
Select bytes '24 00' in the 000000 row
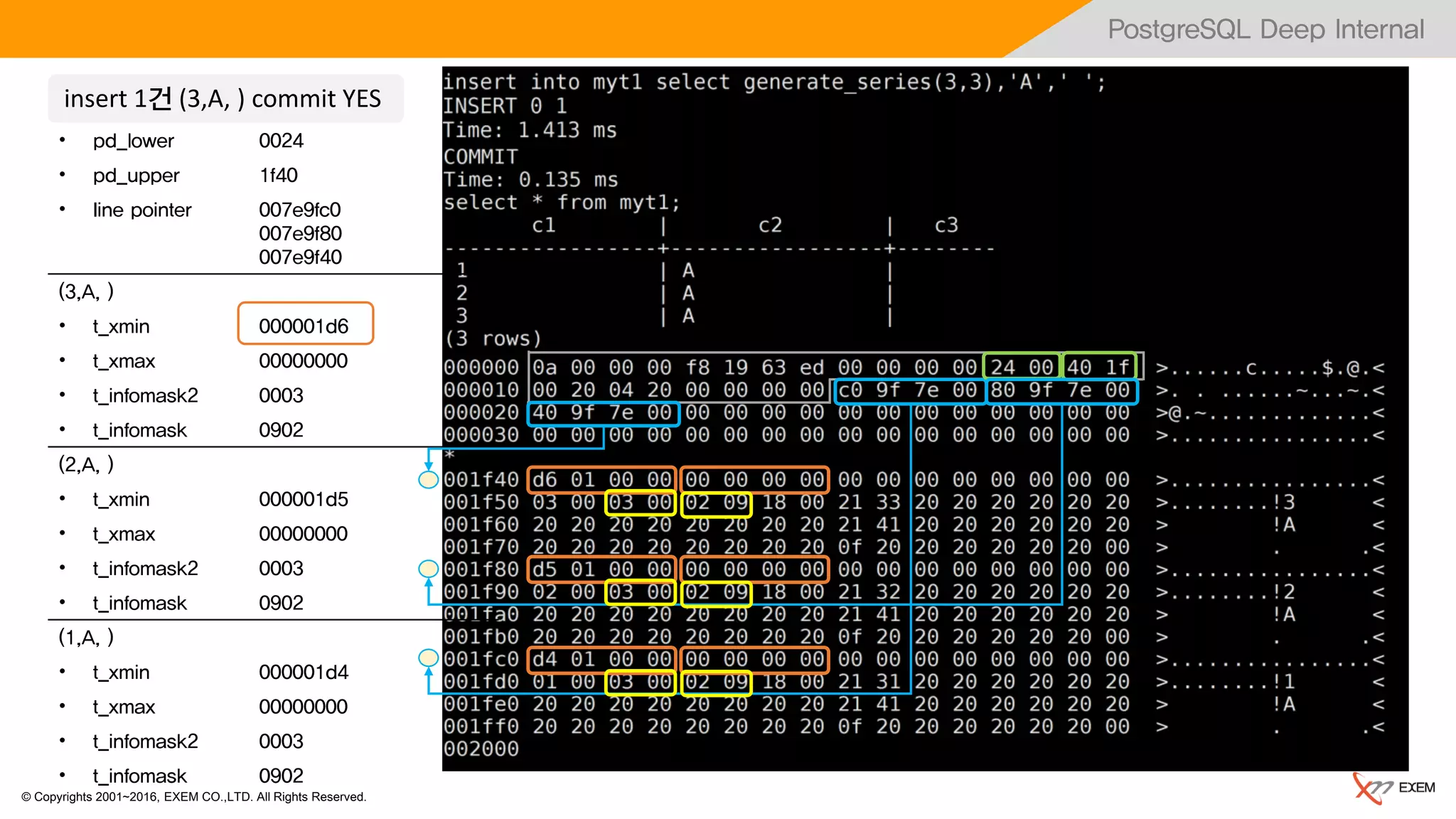pyautogui.click(x=1021, y=368)
